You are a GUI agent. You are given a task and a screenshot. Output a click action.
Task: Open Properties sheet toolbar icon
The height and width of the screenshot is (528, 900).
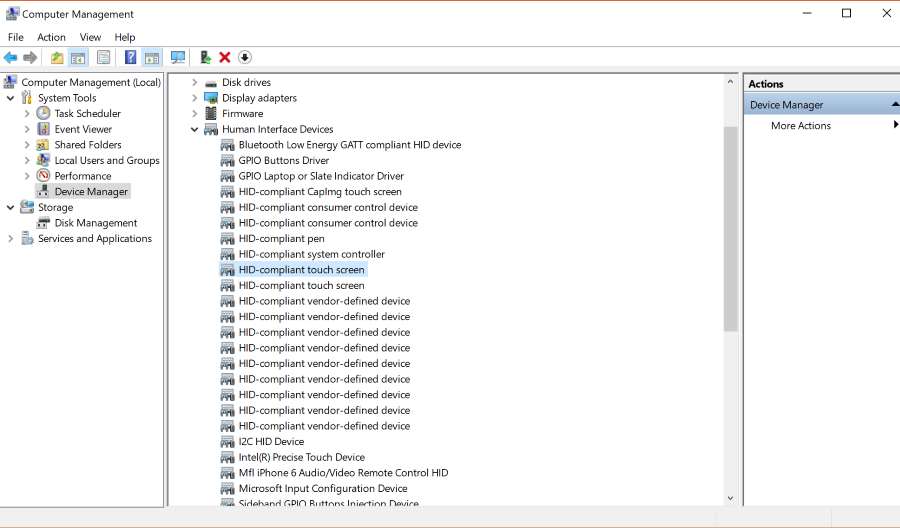point(103,57)
